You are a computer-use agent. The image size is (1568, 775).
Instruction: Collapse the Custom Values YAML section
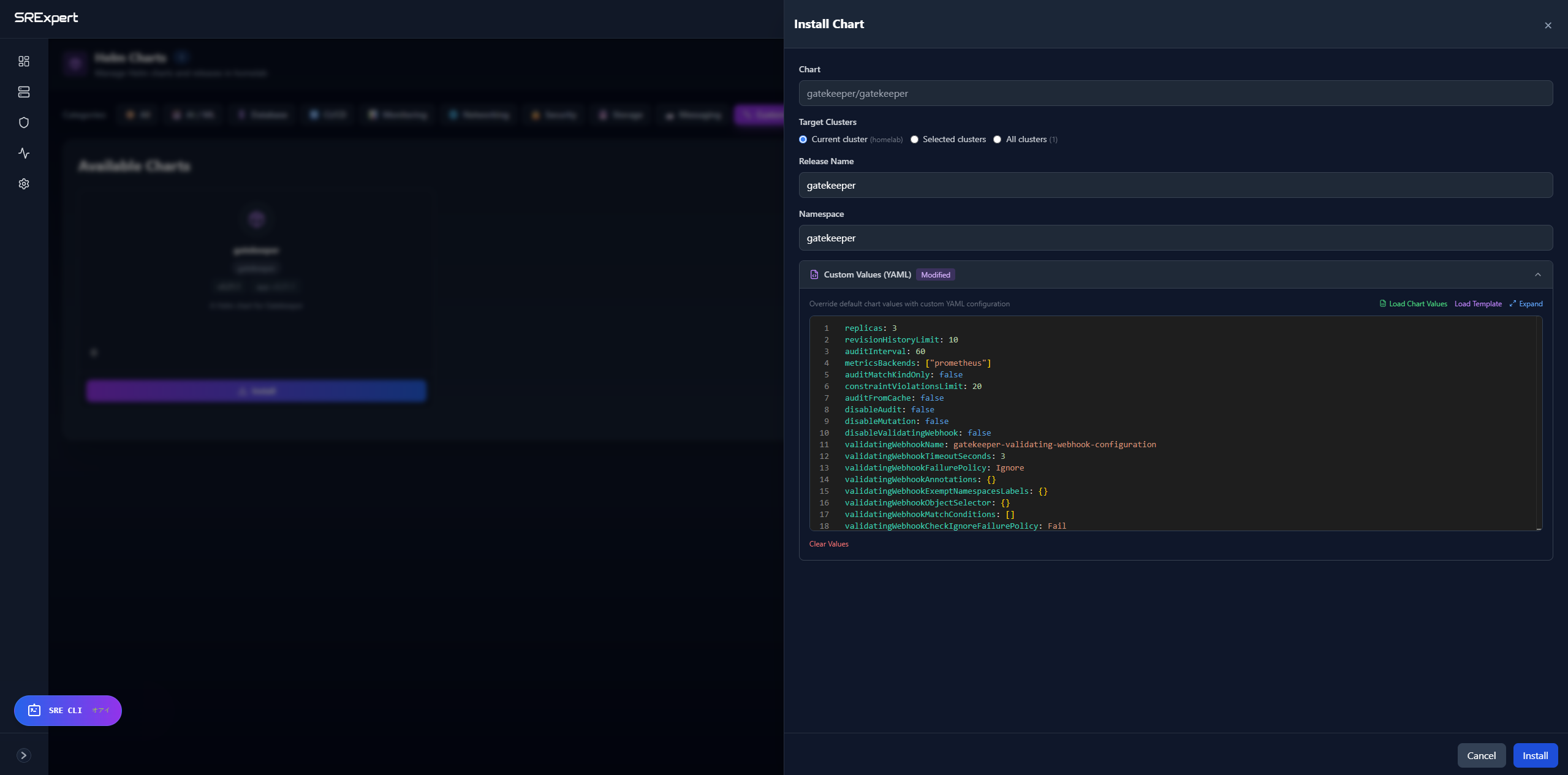(1537, 274)
